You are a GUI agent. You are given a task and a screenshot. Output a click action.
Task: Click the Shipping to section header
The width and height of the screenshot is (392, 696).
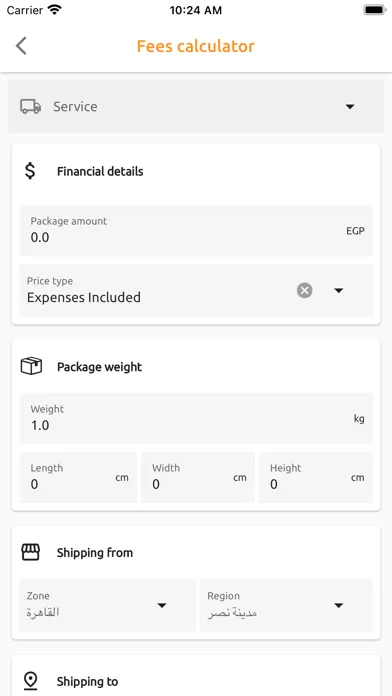[87, 681]
